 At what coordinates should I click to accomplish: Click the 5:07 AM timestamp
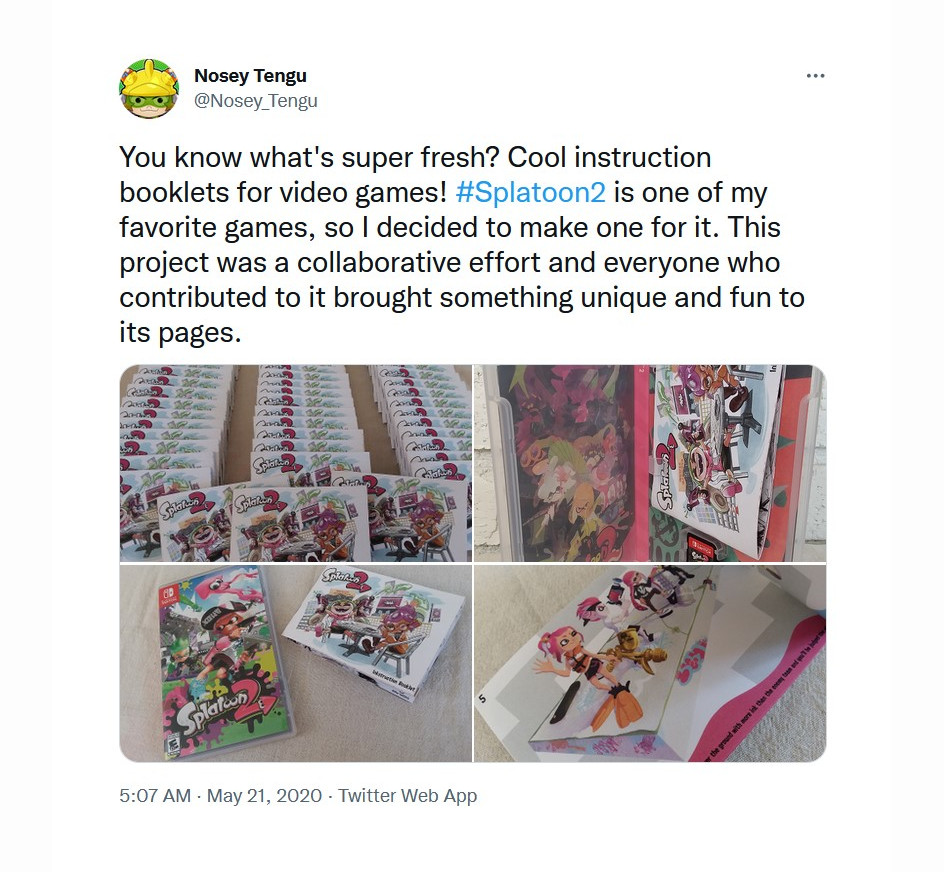(154, 796)
